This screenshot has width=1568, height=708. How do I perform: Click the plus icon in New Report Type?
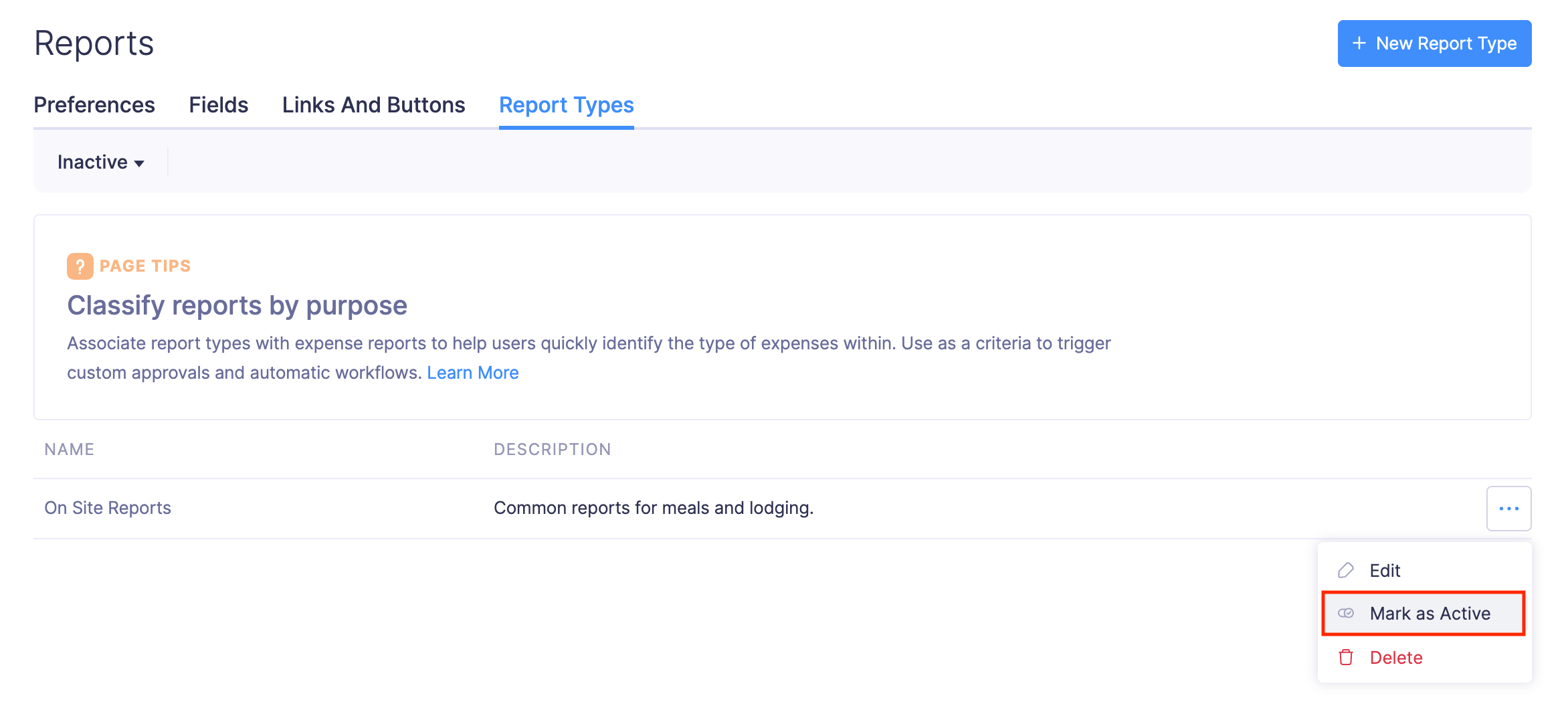pyautogui.click(x=1358, y=43)
